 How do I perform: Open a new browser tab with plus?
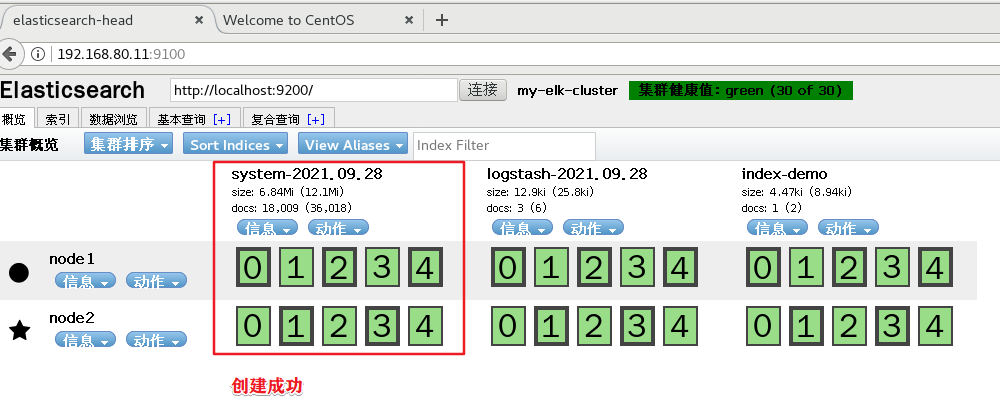click(441, 20)
